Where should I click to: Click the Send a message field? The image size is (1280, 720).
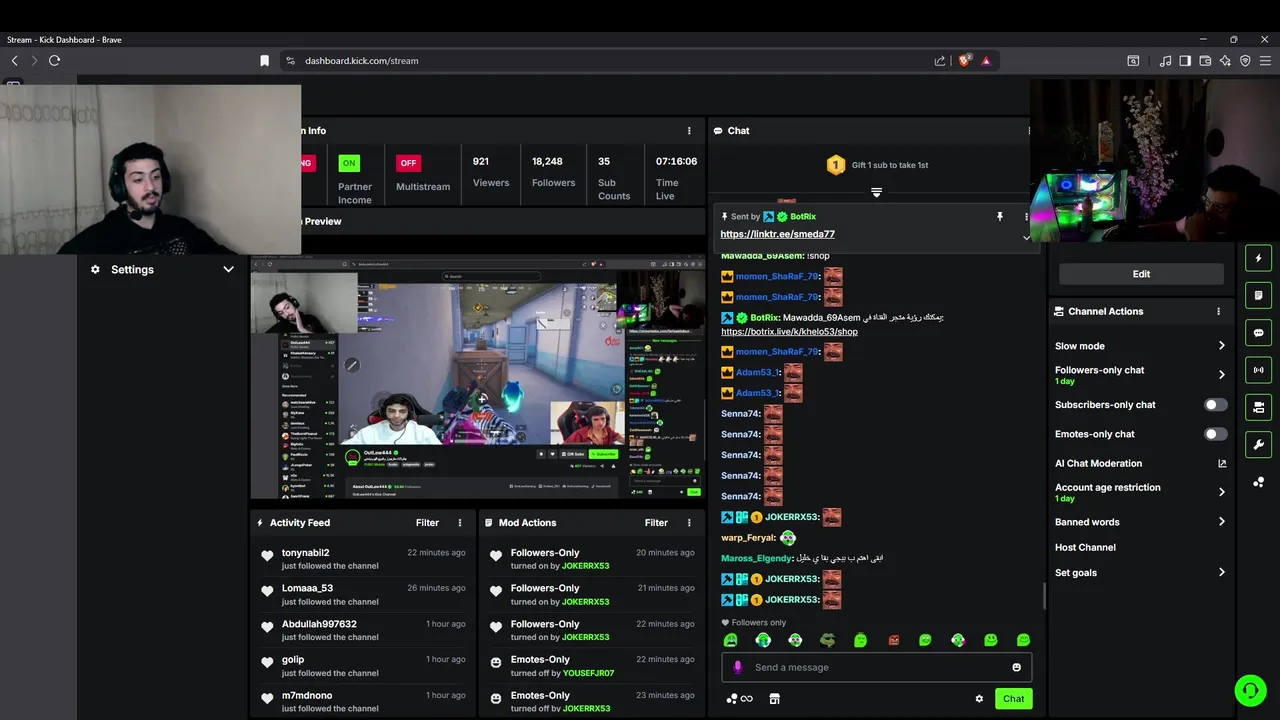pos(876,667)
